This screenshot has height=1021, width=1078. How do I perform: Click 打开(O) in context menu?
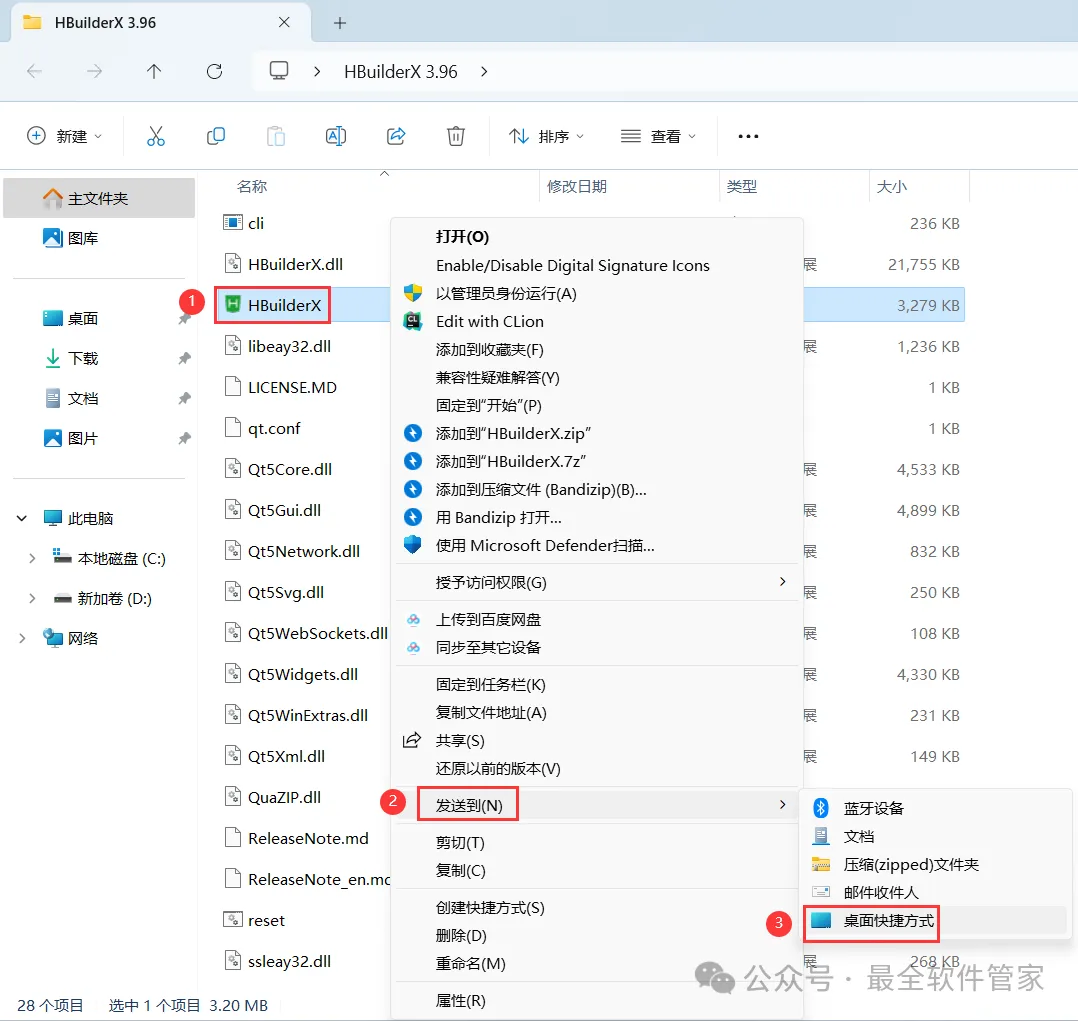pyautogui.click(x=462, y=237)
